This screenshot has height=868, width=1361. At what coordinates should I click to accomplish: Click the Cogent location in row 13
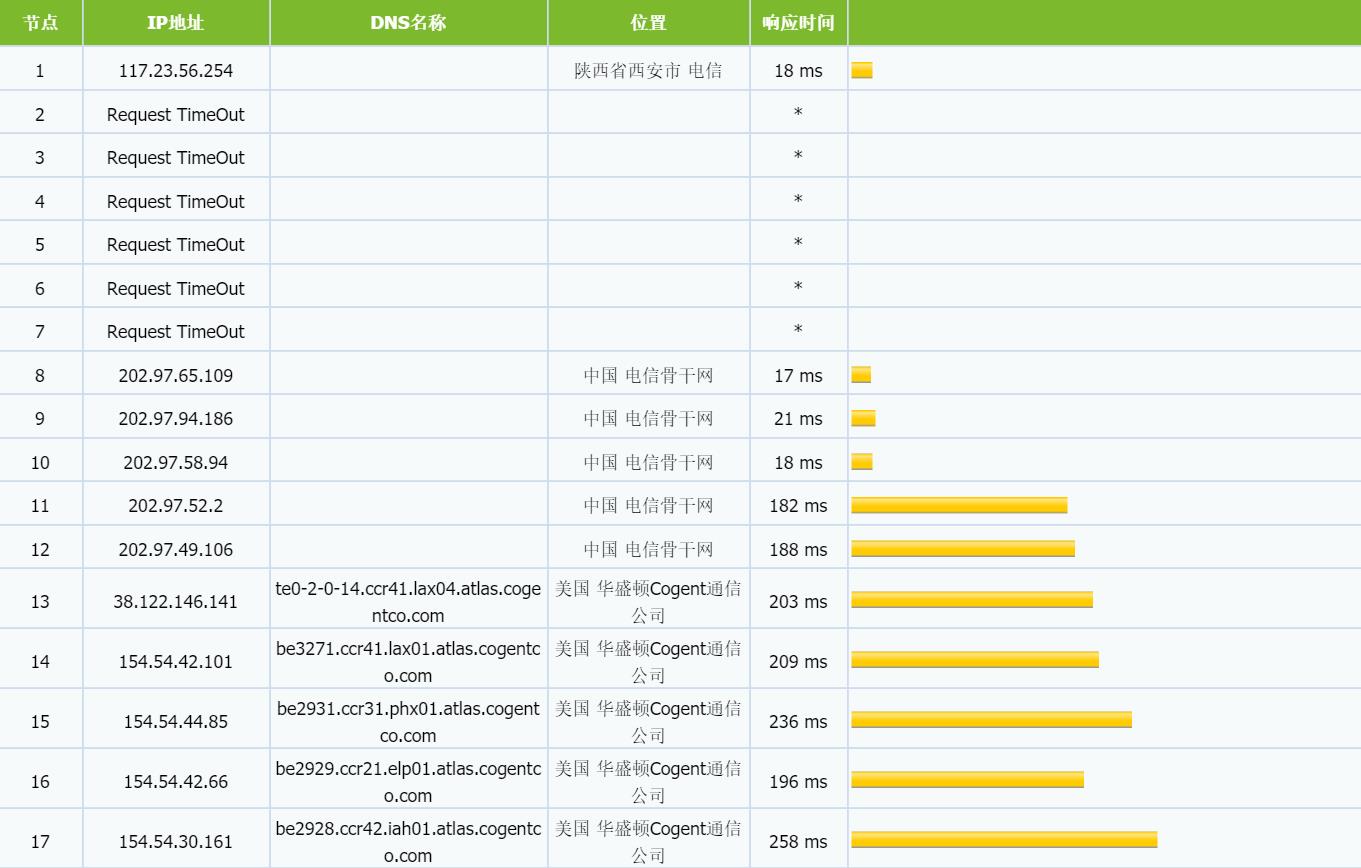(x=648, y=602)
